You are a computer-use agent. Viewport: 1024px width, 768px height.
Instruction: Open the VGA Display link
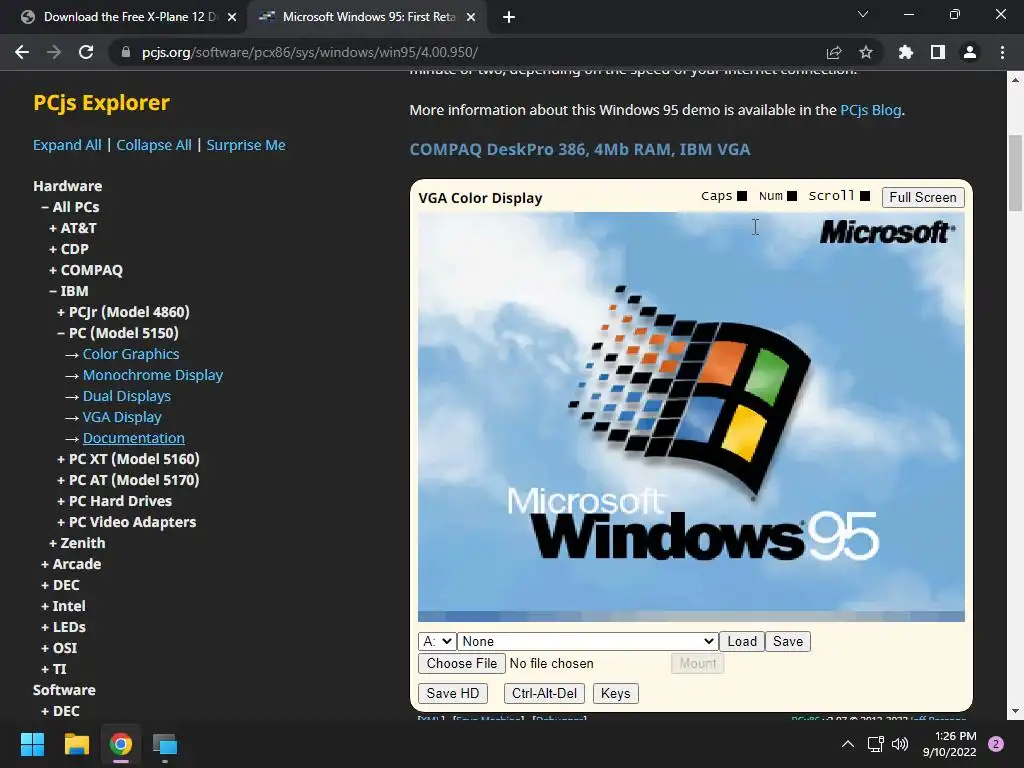point(121,417)
